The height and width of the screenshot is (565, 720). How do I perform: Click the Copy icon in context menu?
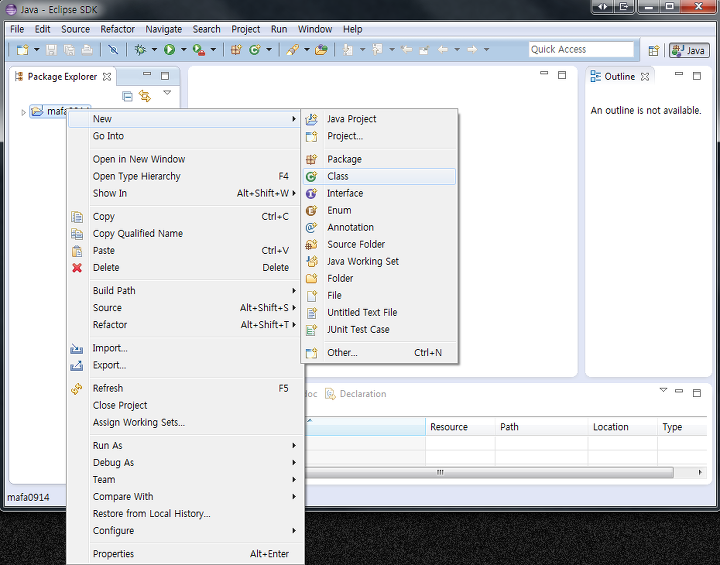pos(77,217)
